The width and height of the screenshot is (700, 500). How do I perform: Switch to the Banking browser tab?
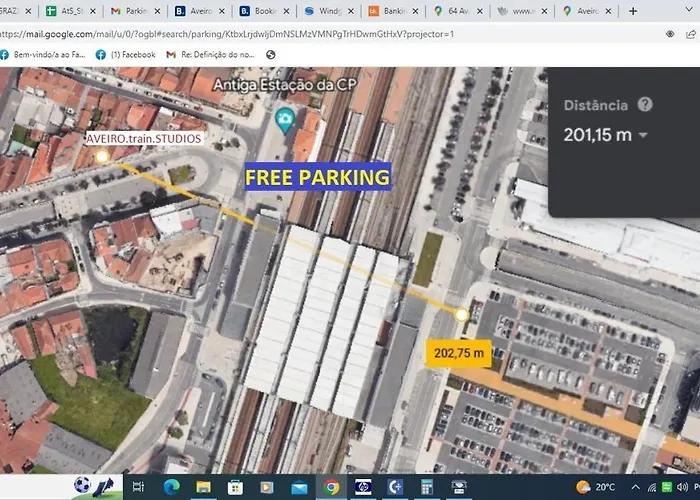tap(391, 11)
